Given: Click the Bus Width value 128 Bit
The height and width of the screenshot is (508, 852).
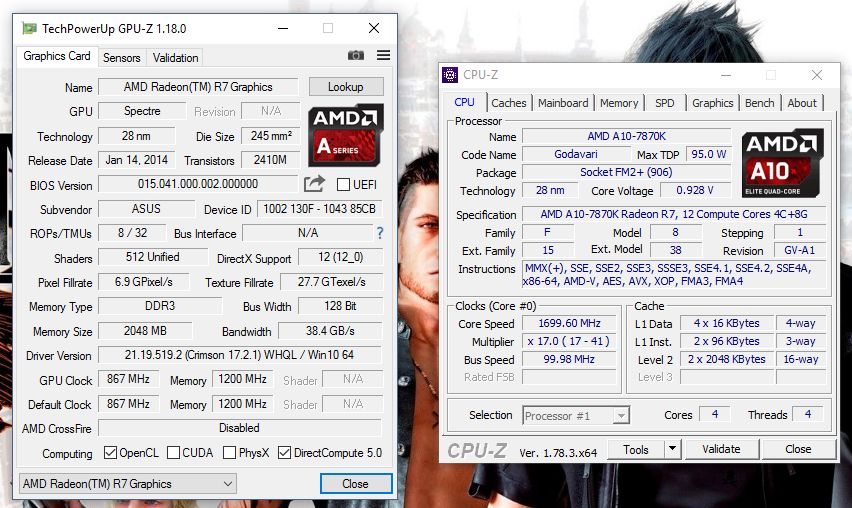Looking at the screenshot, I should (341, 306).
